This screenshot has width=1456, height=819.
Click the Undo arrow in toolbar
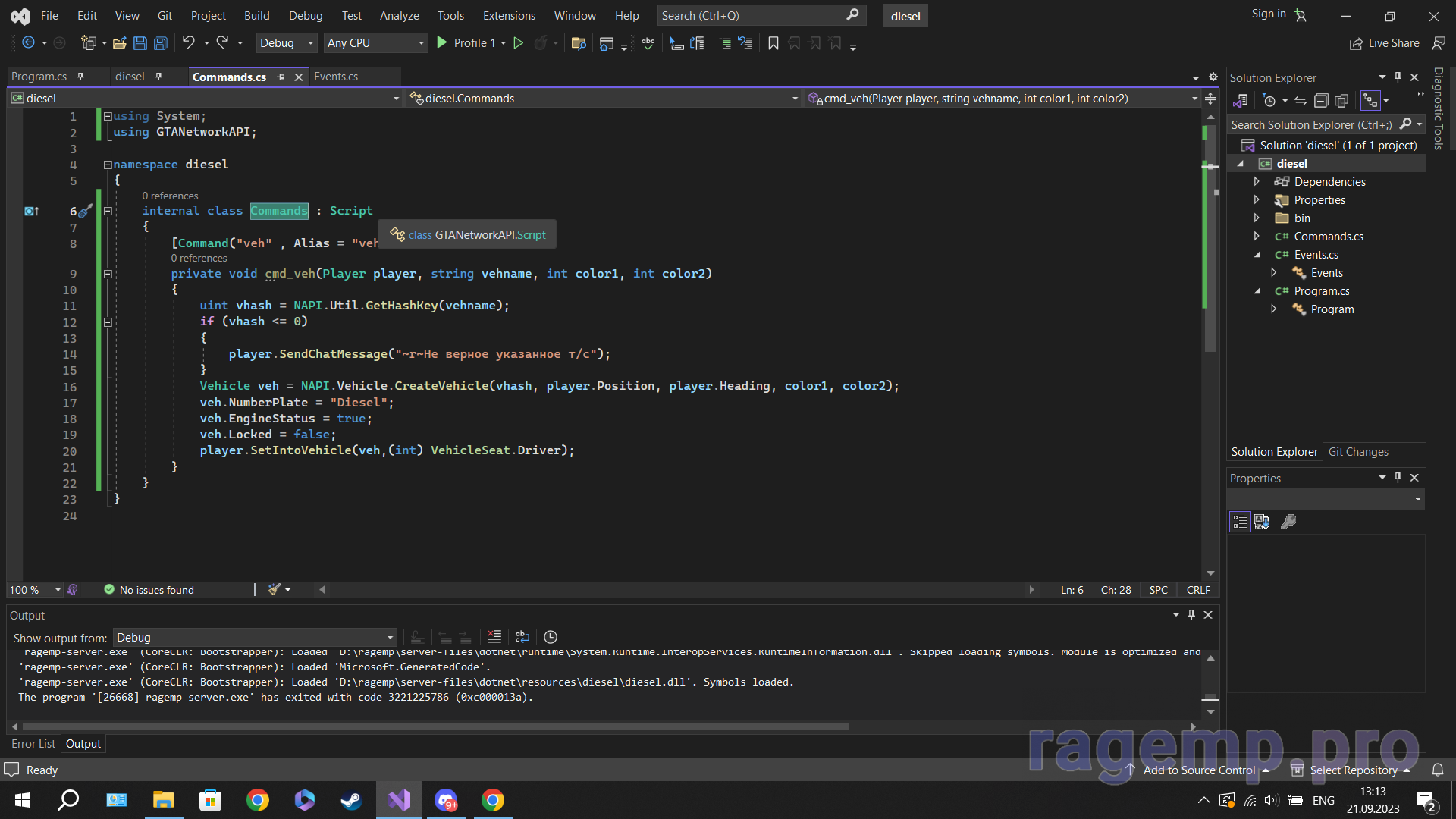tap(188, 43)
